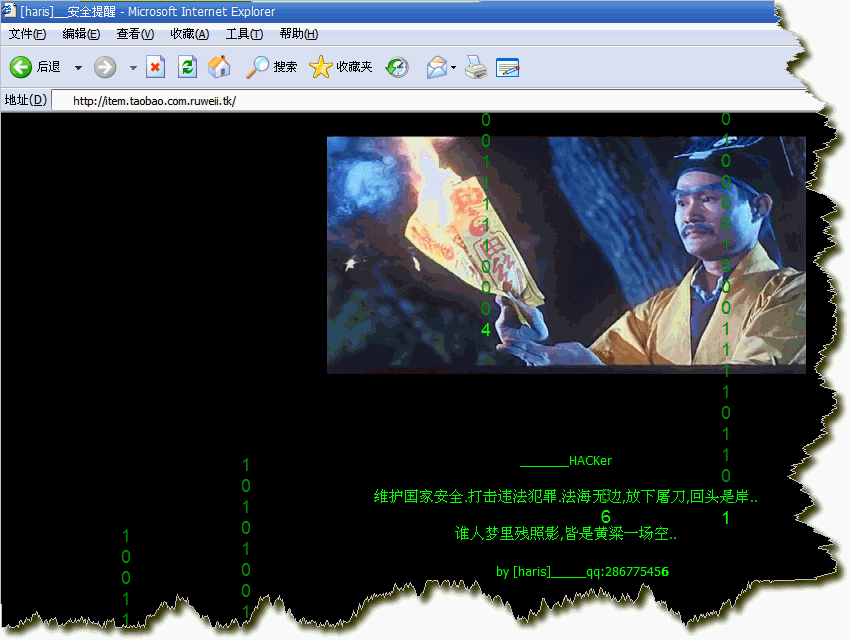This screenshot has height=640, width=849.
Task: Click the ________HACKer text
Action: click(x=566, y=461)
